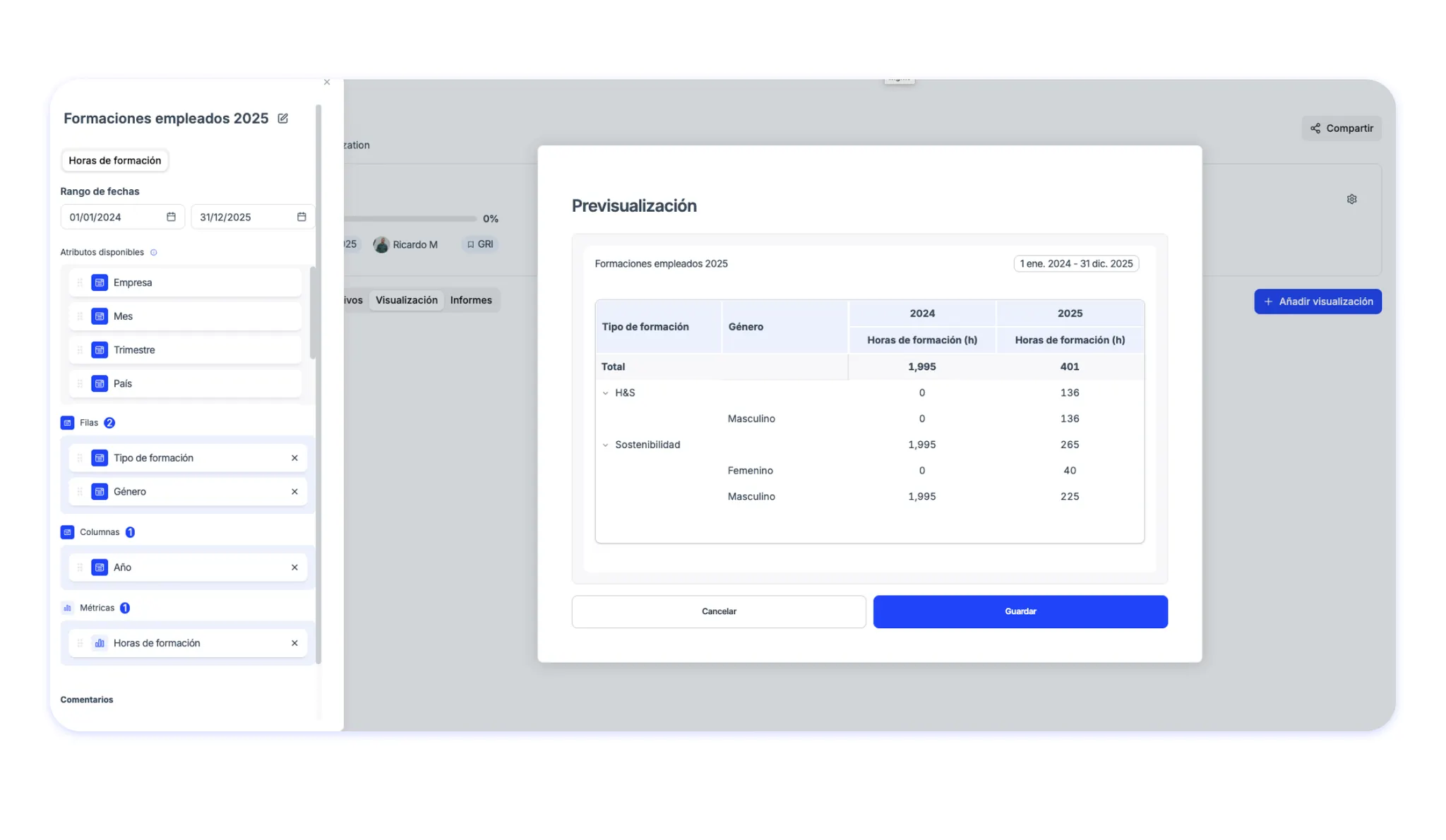Click the pencil icon to rename Formaciones empleados 2025
Image resolution: width=1446 pixels, height=840 pixels.
[x=282, y=118]
